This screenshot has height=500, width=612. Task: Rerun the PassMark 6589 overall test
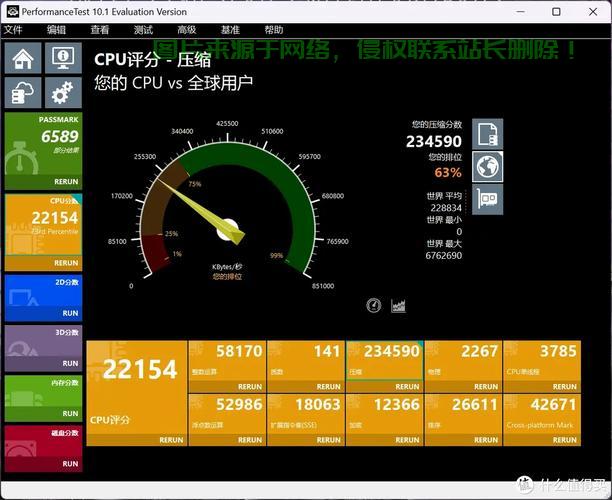(66, 182)
